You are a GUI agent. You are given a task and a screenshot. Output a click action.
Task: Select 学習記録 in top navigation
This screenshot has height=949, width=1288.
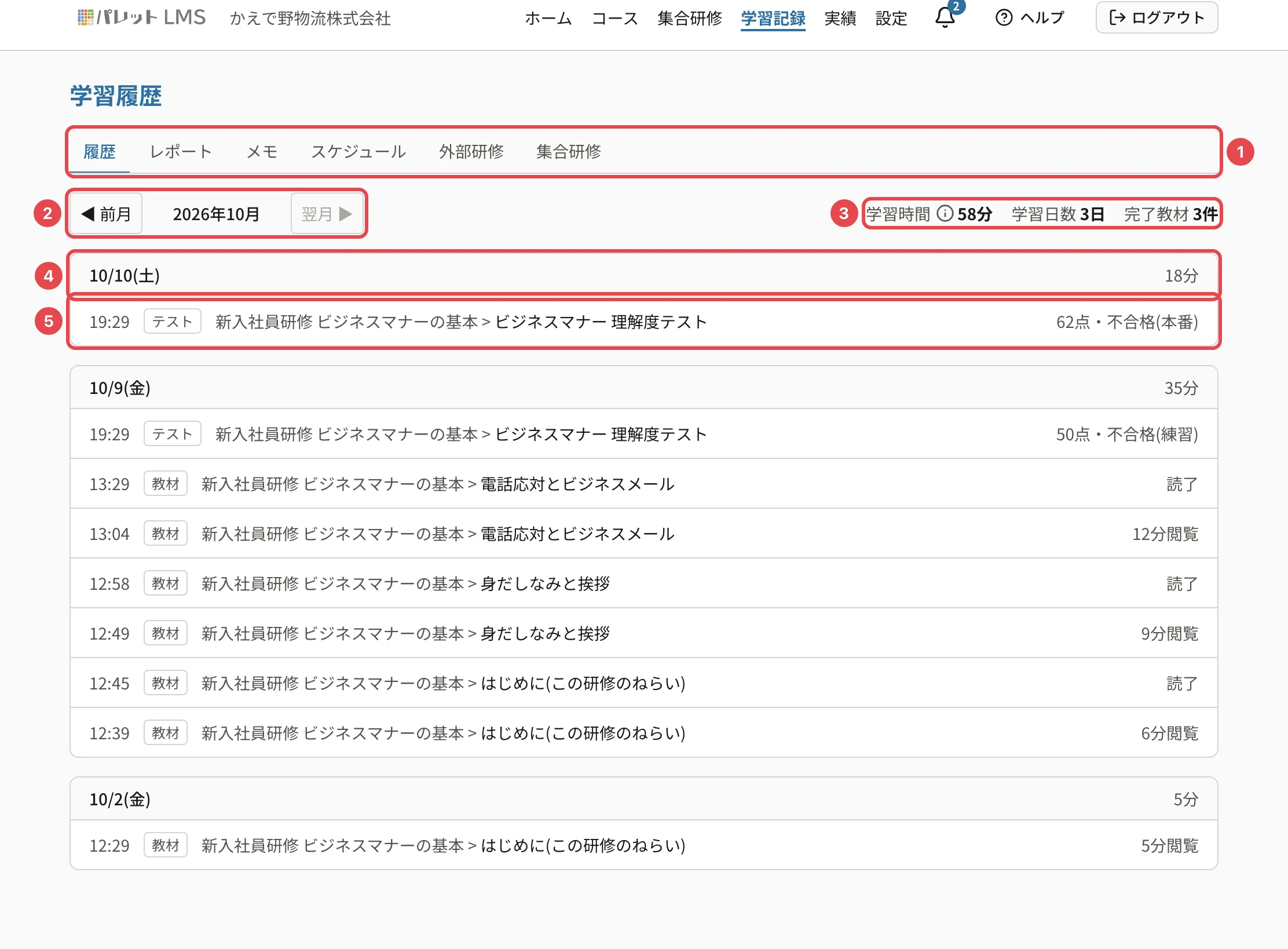(x=773, y=19)
